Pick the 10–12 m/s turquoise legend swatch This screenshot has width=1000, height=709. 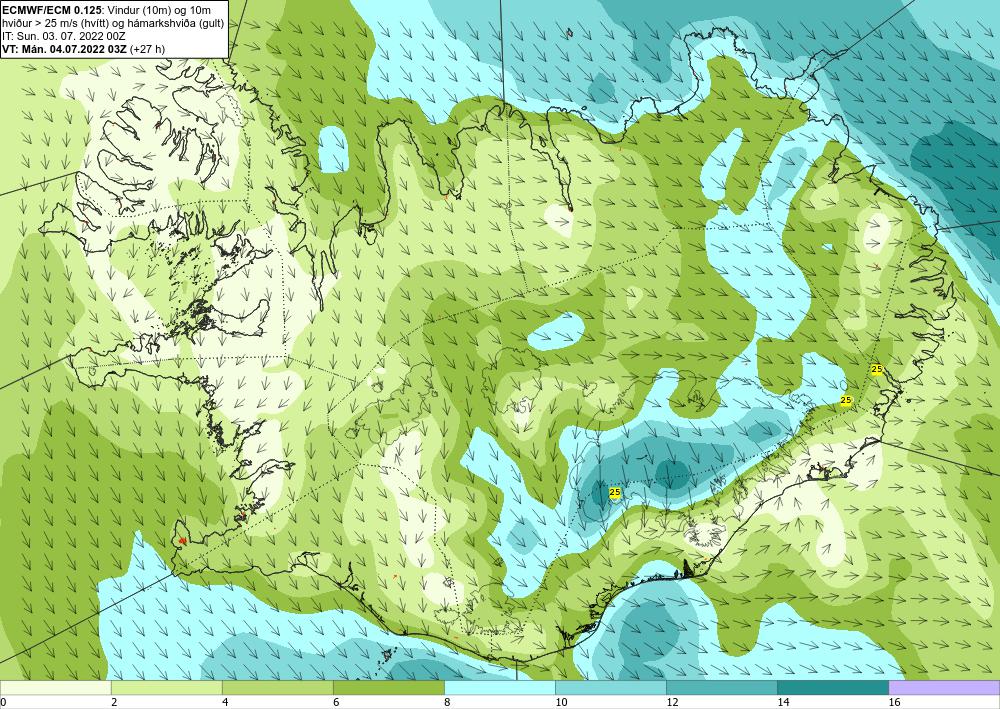coord(610,687)
